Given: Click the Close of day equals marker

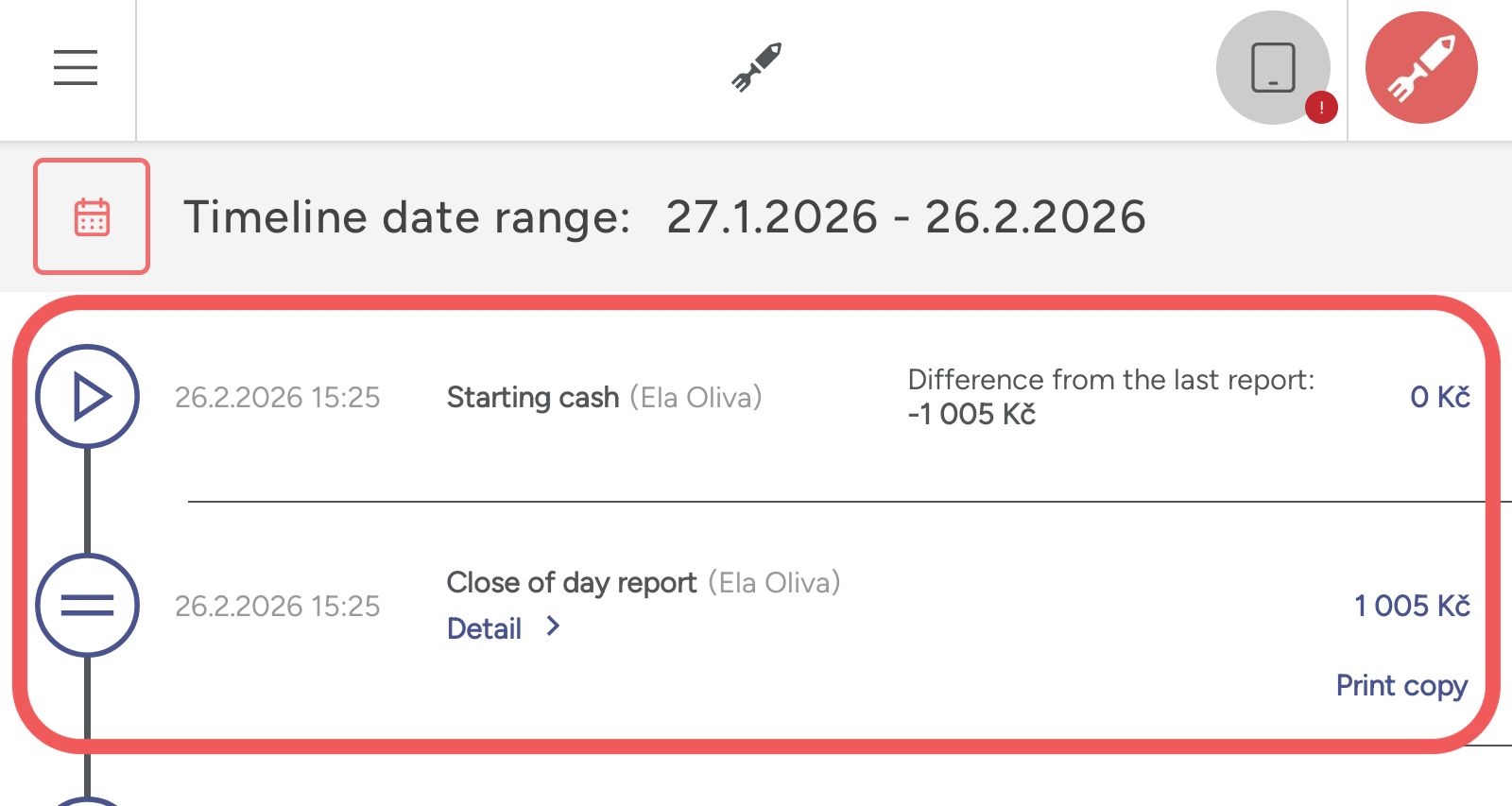Looking at the screenshot, I should point(87,605).
